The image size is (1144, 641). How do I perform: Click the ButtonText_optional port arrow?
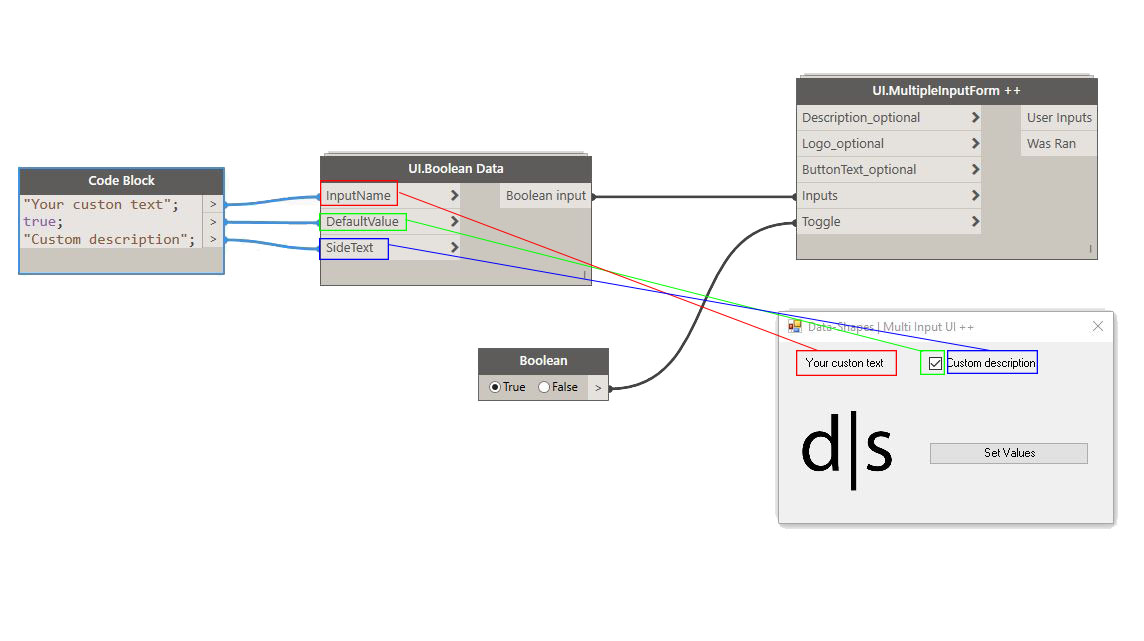[x=975, y=170]
